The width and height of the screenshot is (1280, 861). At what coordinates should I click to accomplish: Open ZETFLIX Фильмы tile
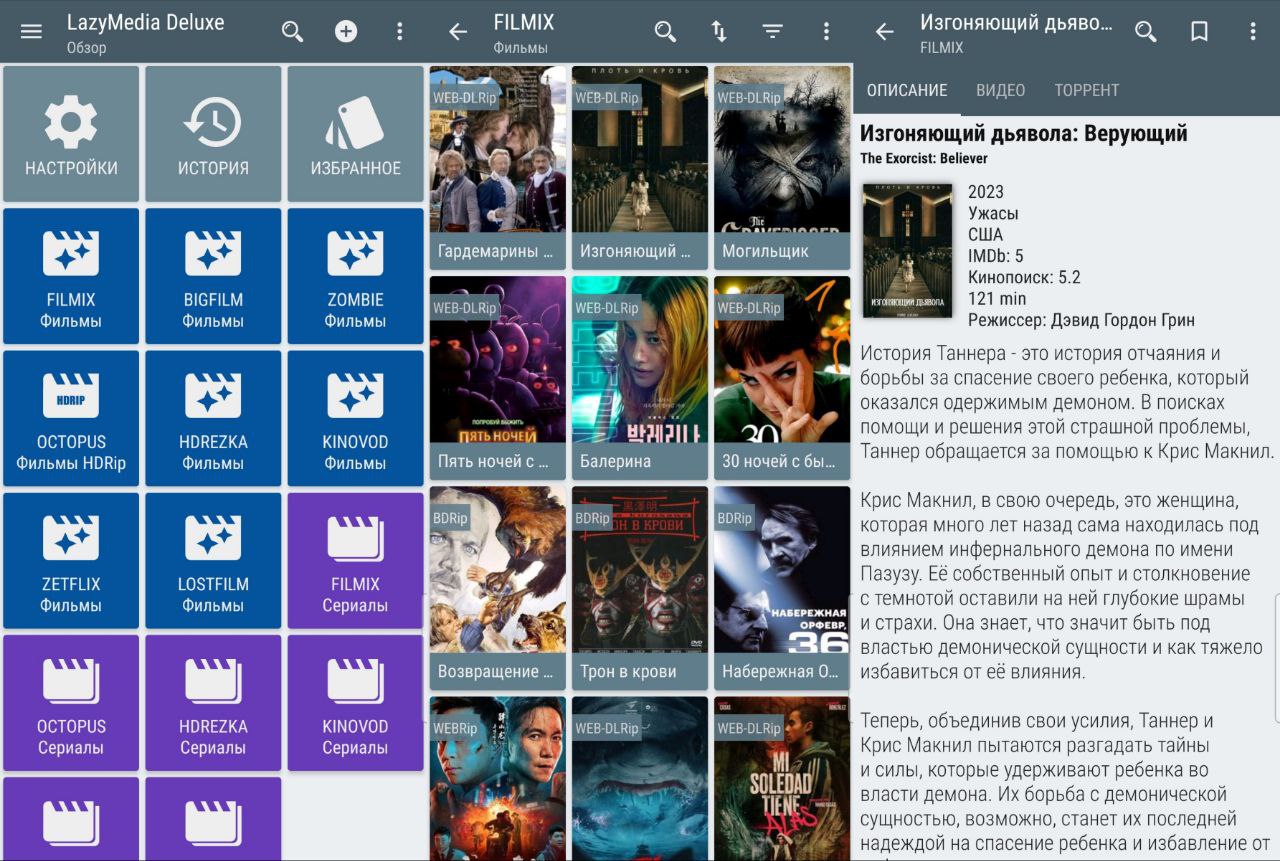(71, 560)
